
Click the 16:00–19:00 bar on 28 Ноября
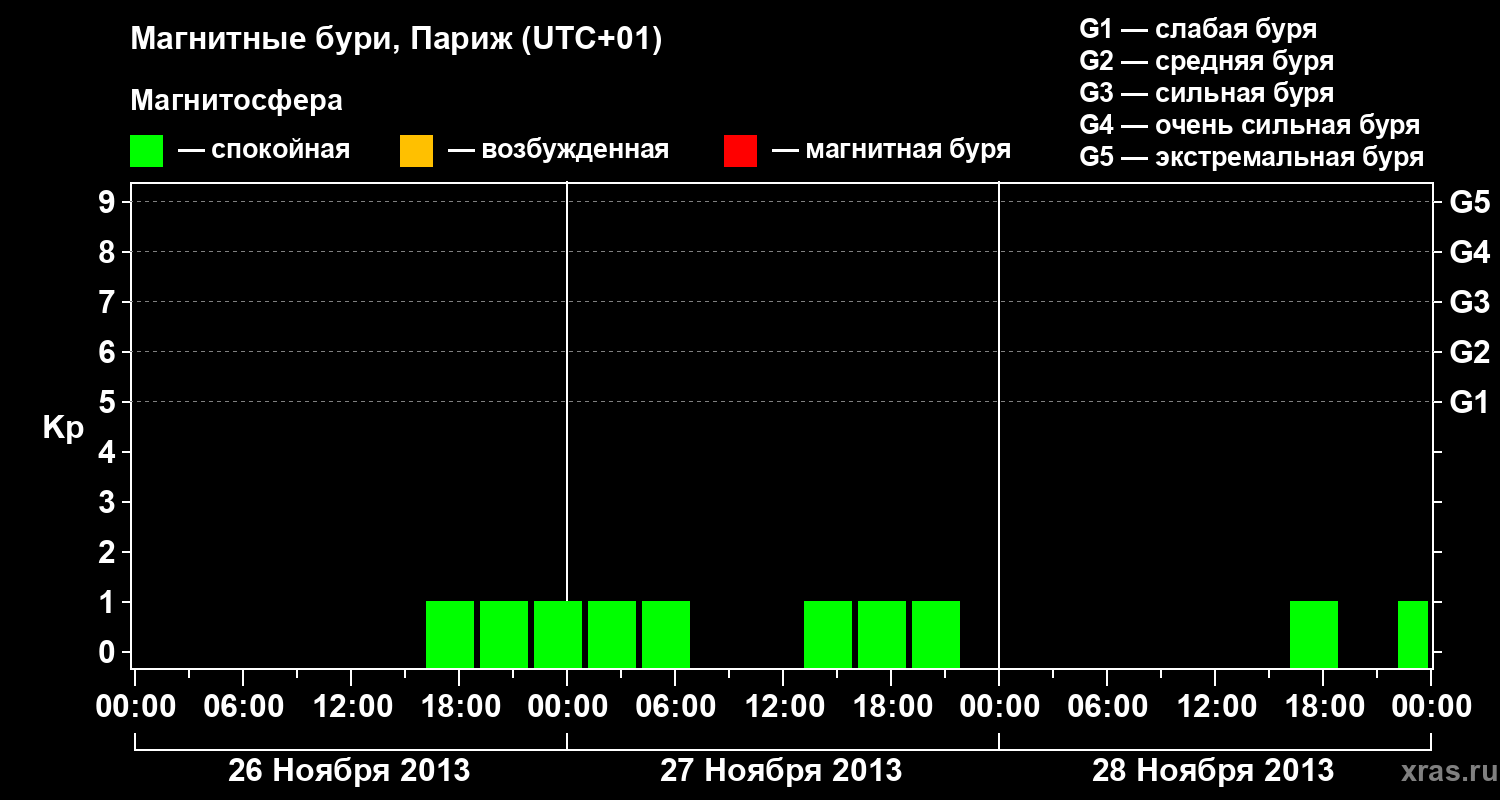(1314, 634)
